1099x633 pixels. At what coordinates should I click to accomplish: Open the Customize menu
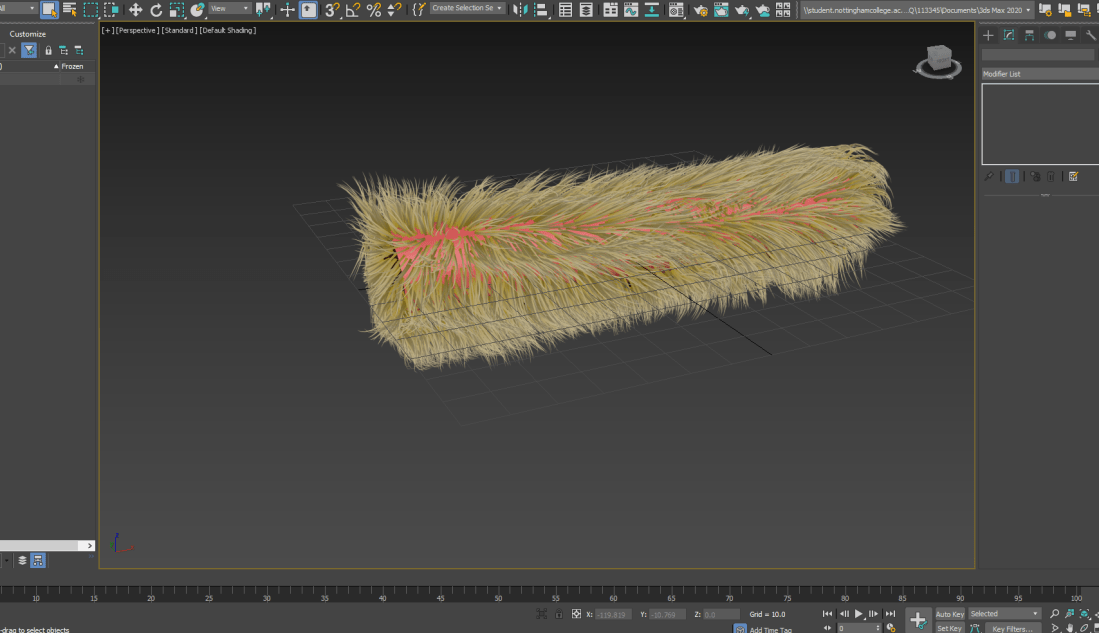tap(28, 34)
